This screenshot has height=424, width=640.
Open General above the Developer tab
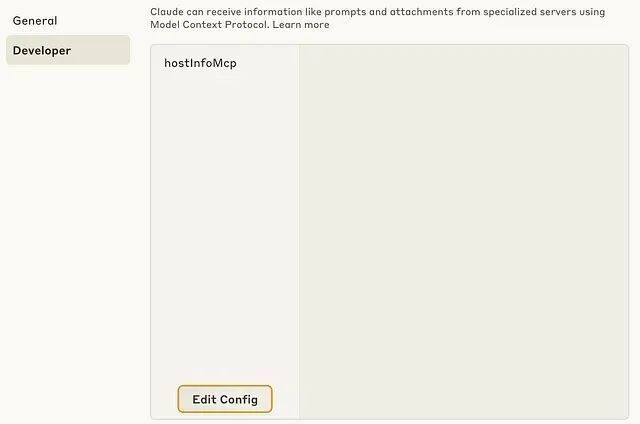tap(35, 21)
